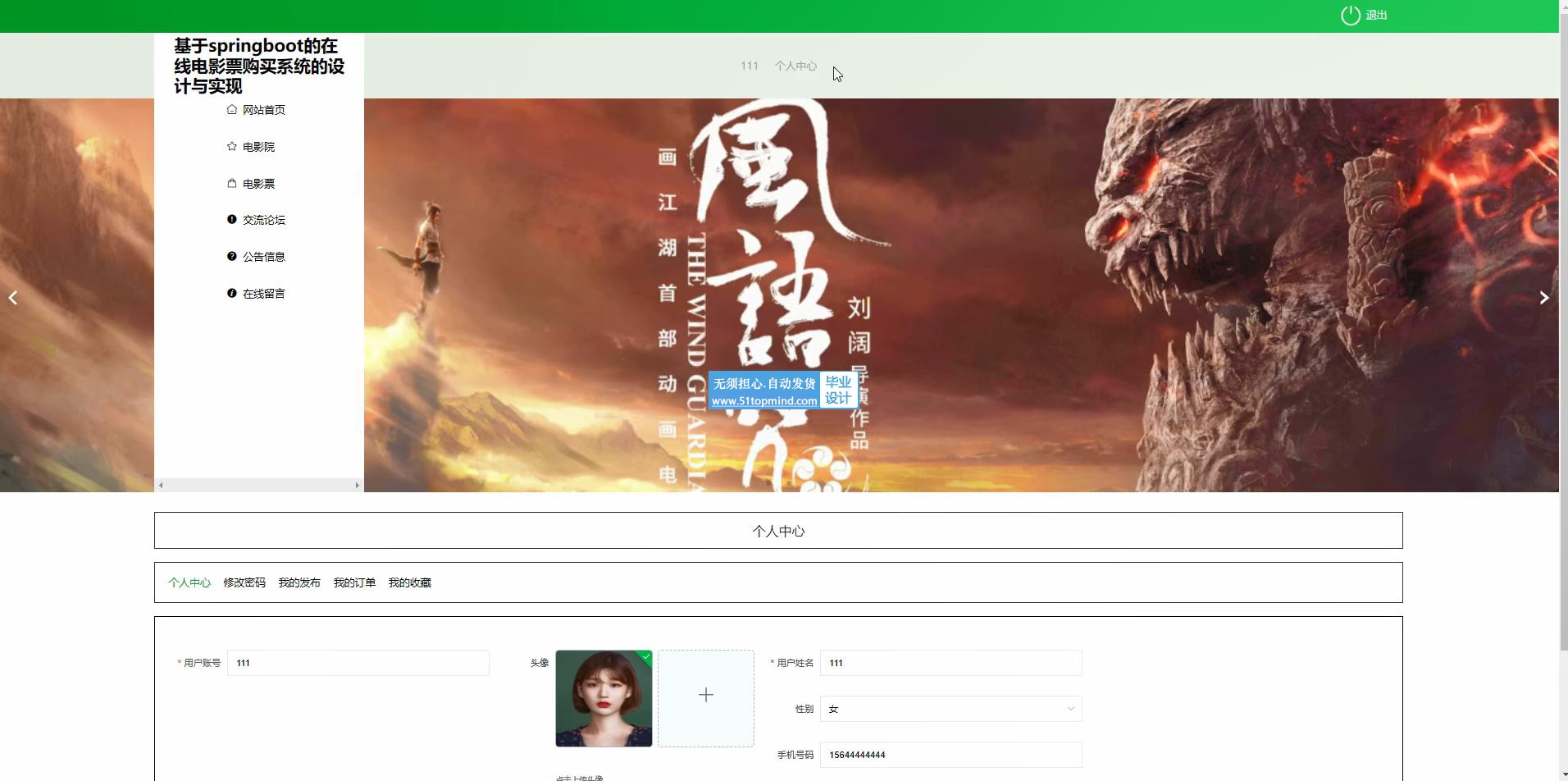Image resolution: width=1568 pixels, height=781 pixels.
Task: Open 交流论坛 in the side menu
Action: coord(264,220)
